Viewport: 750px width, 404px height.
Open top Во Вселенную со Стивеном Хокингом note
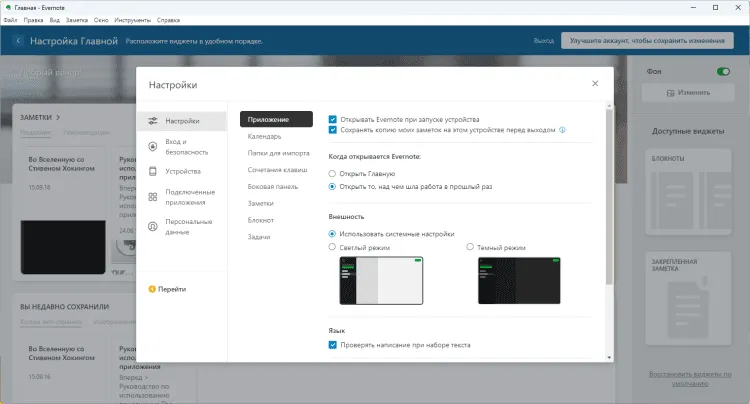coord(61,164)
